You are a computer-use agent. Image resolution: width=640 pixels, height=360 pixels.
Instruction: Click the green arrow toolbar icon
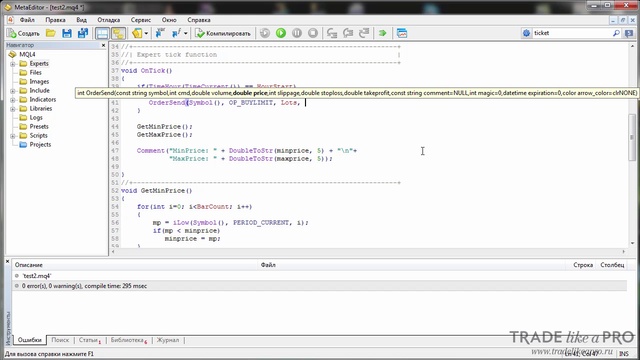382,33
